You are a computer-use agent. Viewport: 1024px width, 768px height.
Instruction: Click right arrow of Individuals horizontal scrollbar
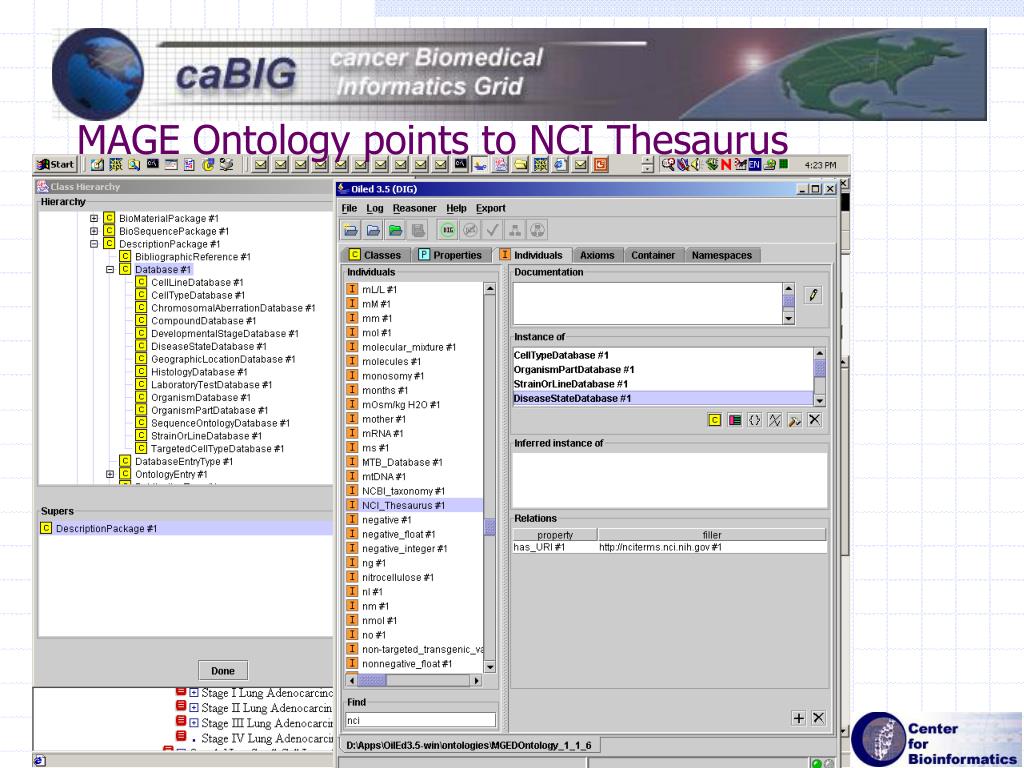coord(477,680)
